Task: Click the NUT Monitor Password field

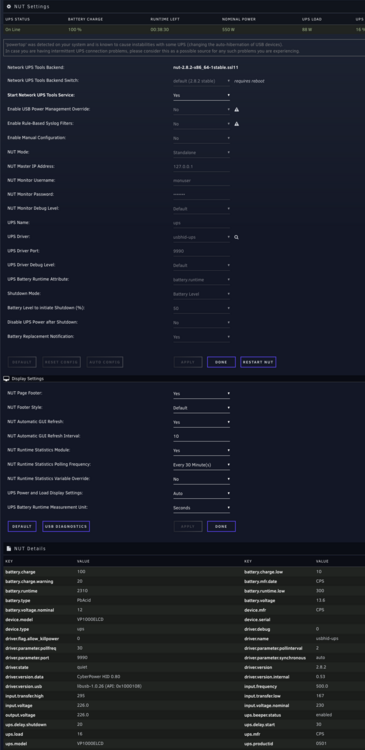Action: point(201,195)
